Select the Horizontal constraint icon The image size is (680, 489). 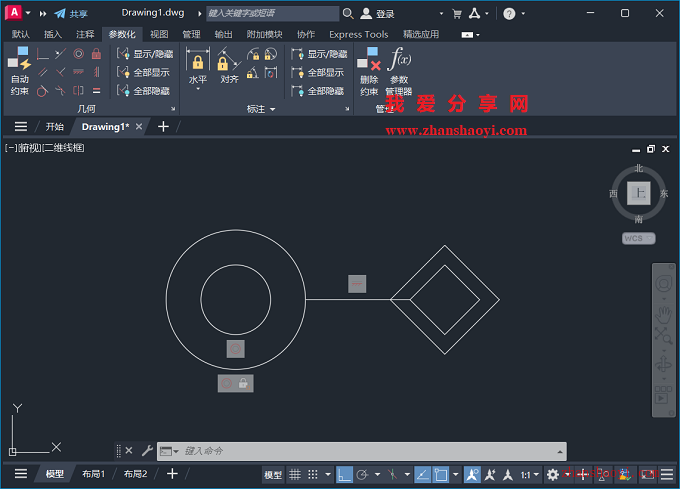(78, 72)
